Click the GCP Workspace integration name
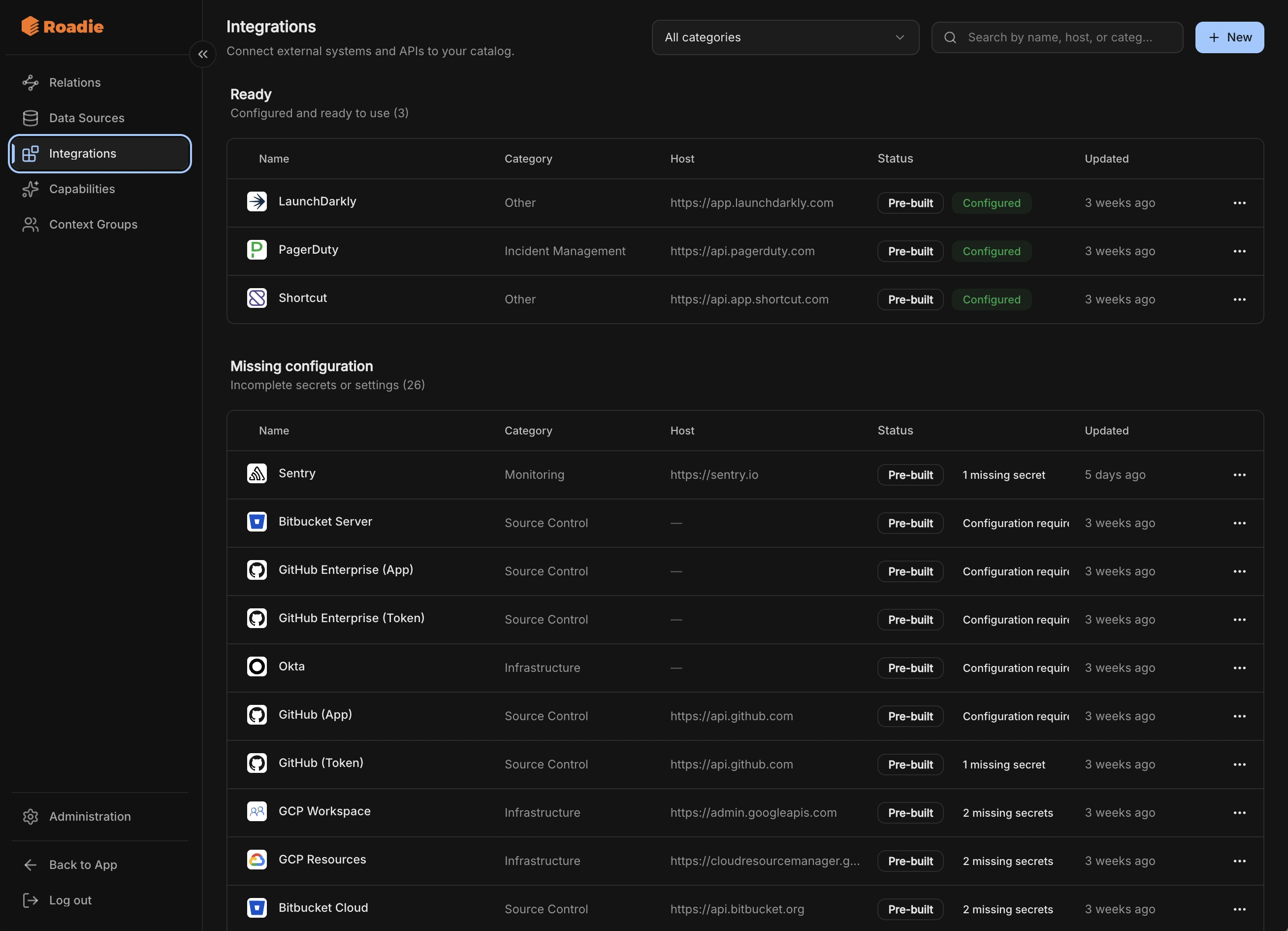1288x931 pixels. coord(324,811)
